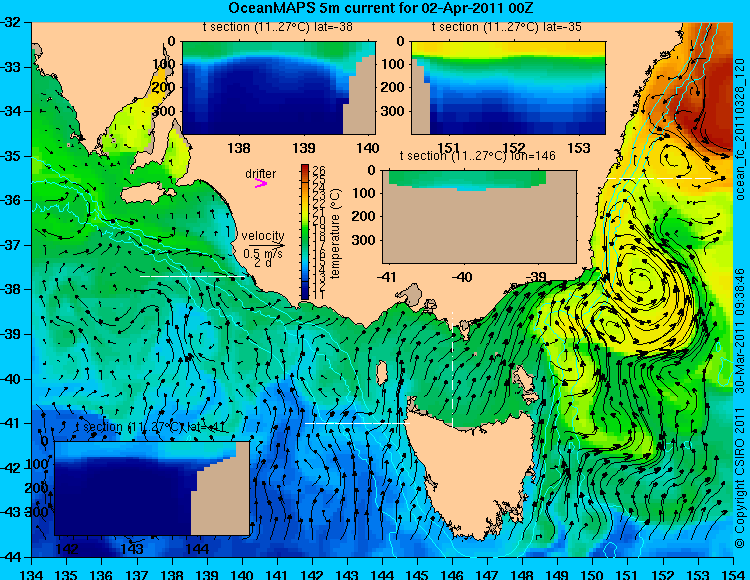Click the "t section (11..27°C) lat=-38" heading

(277, 27)
